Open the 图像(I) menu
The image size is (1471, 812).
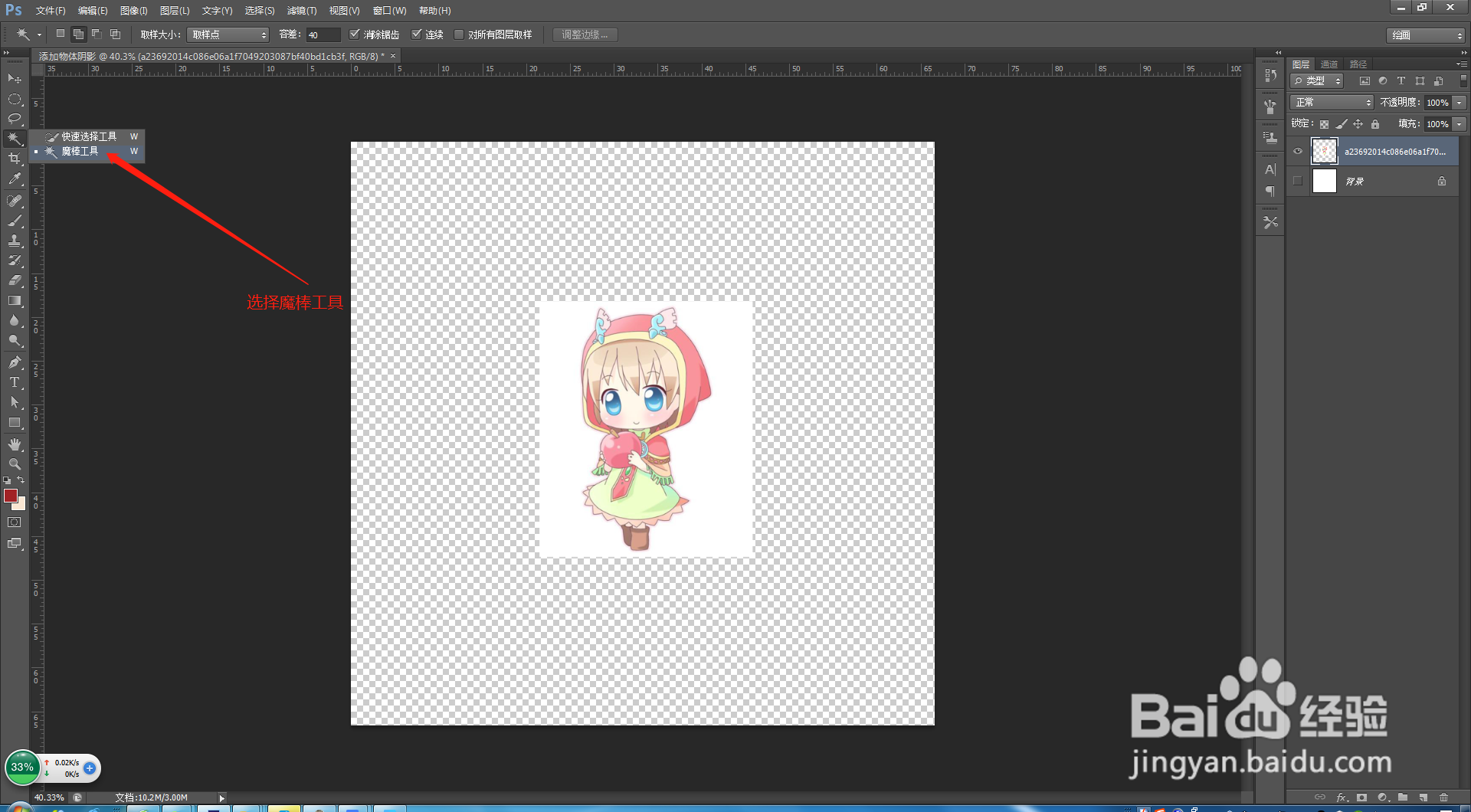(x=133, y=11)
